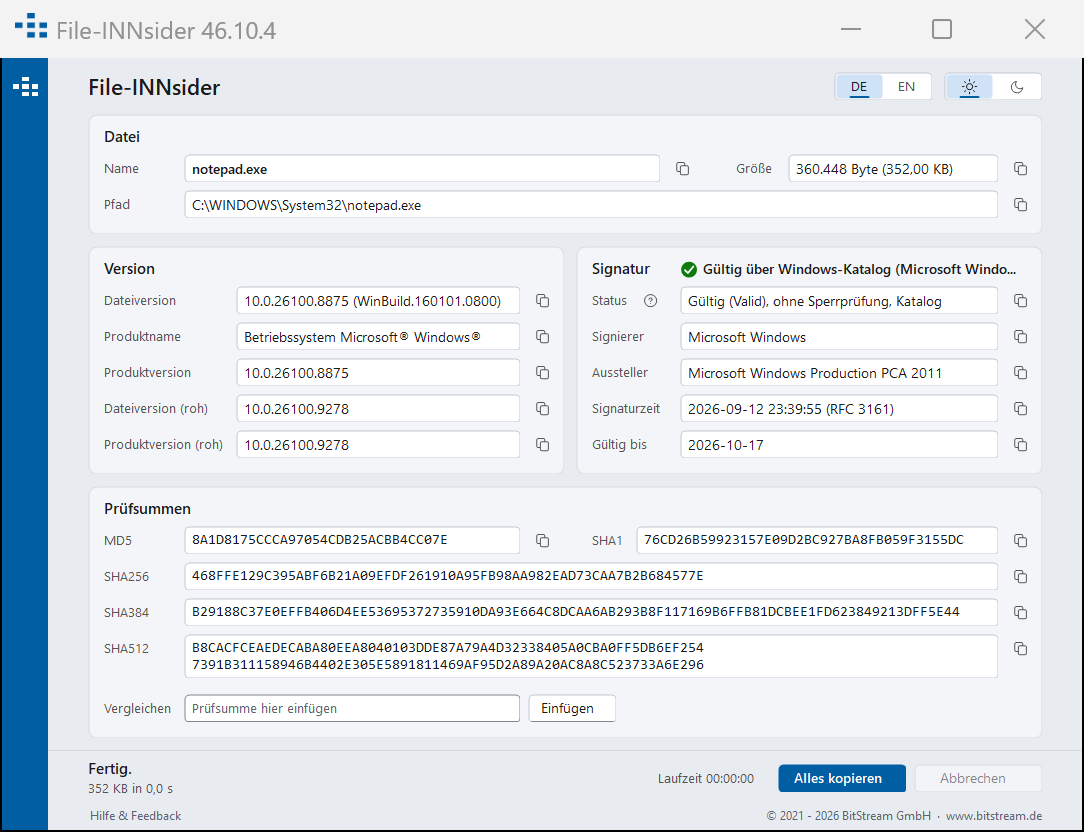Click the Pfad field with System32 path
The width and height of the screenshot is (1084, 832).
[591, 205]
